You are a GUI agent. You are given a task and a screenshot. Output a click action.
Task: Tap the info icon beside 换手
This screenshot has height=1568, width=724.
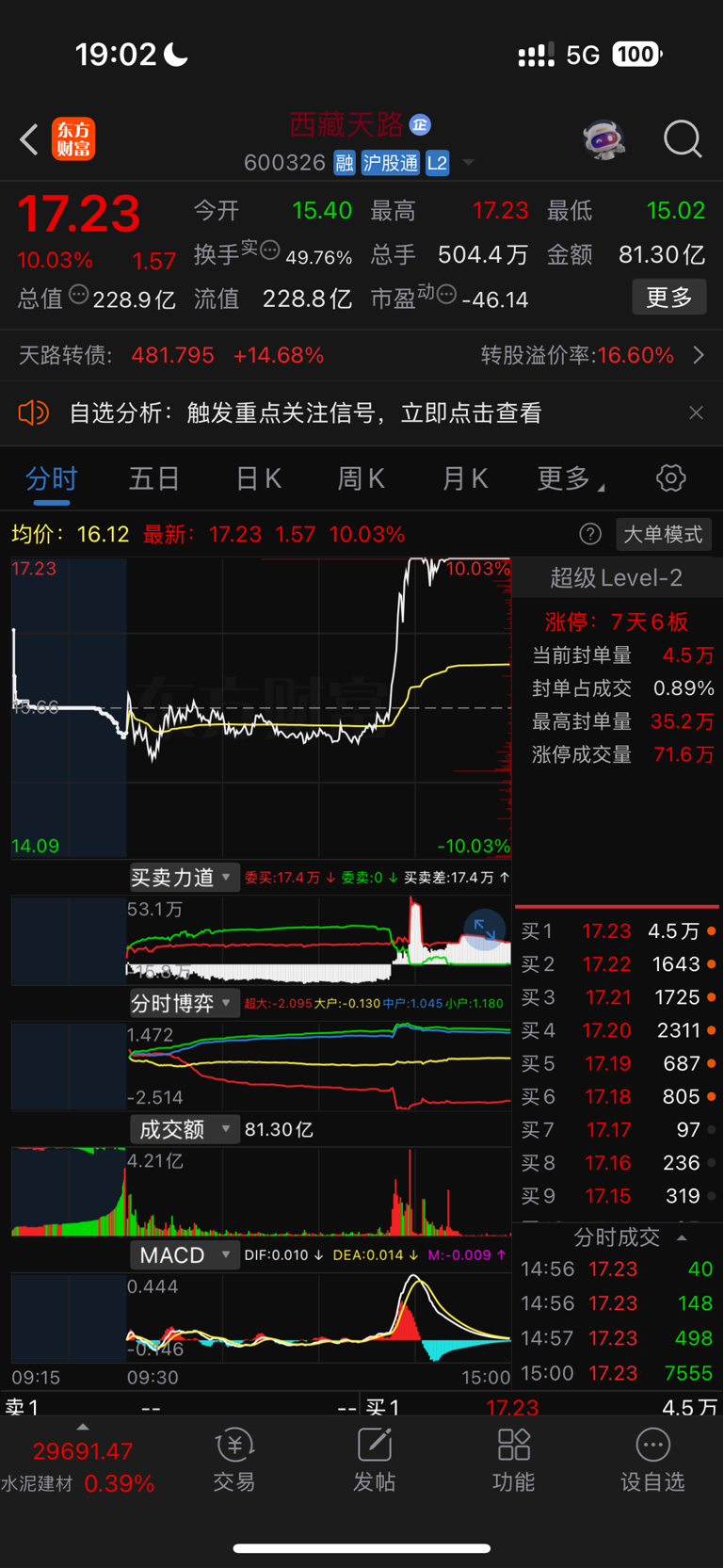(x=269, y=251)
